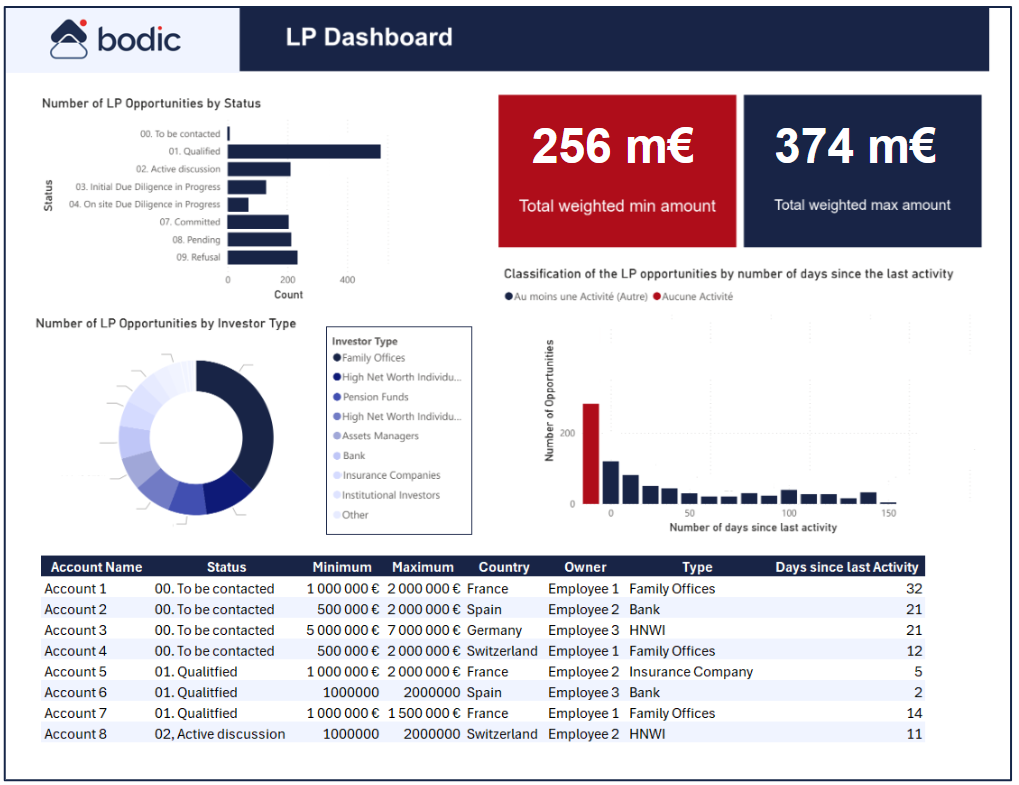
Task: Select the 256 m€ weighted min card
Action: pyautogui.click(x=617, y=171)
